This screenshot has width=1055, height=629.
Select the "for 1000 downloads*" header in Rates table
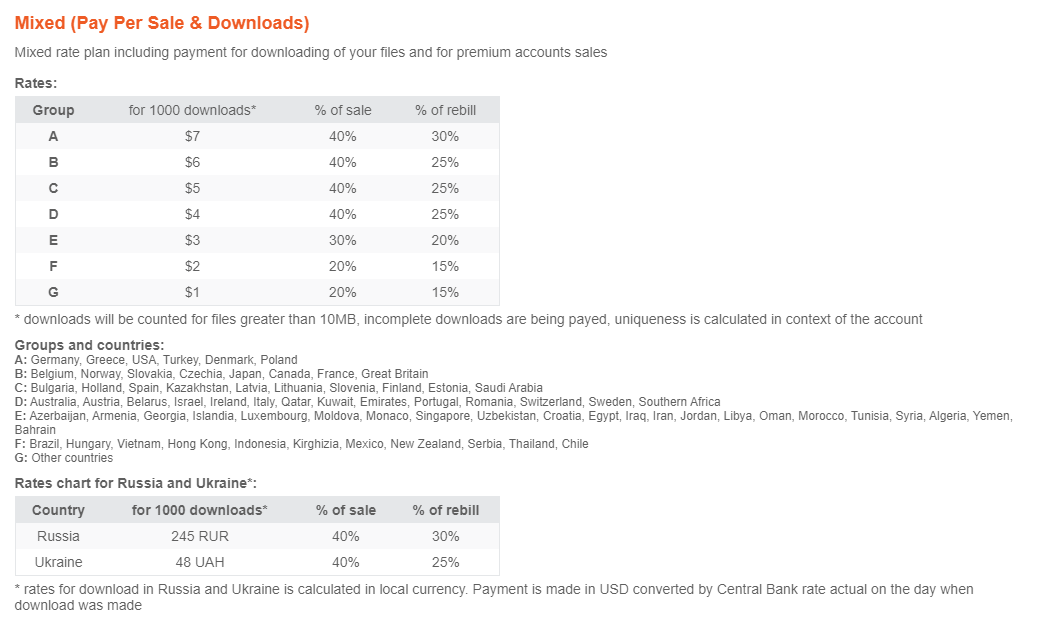[192, 110]
